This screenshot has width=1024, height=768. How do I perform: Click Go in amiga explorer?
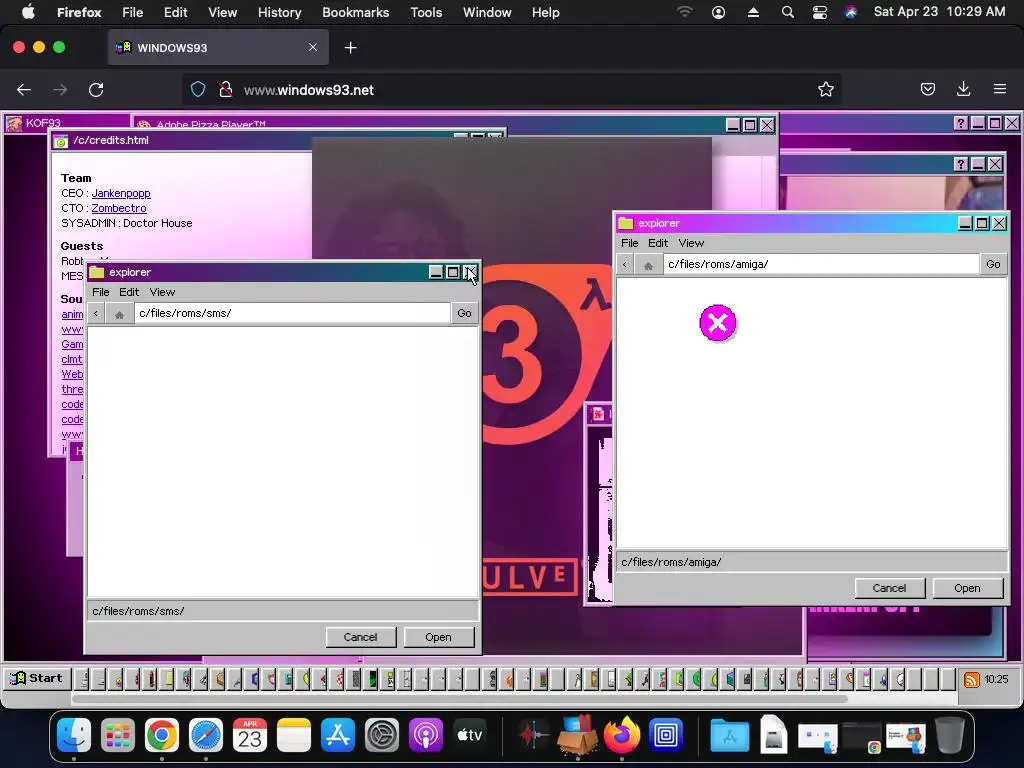(993, 264)
